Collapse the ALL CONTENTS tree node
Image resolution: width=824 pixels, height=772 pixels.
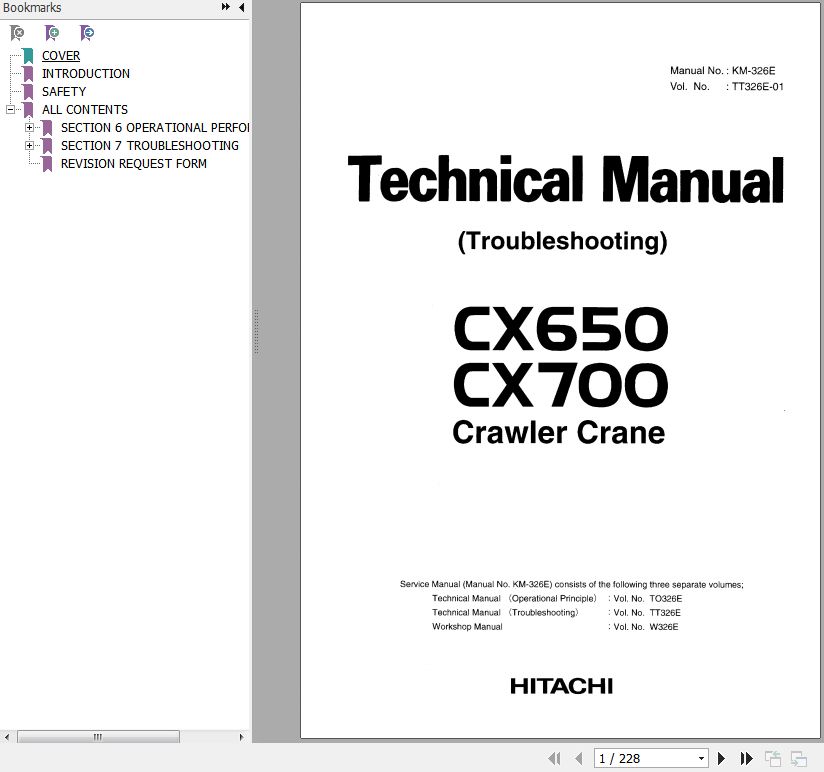pyautogui.click(x=10, y=109)
